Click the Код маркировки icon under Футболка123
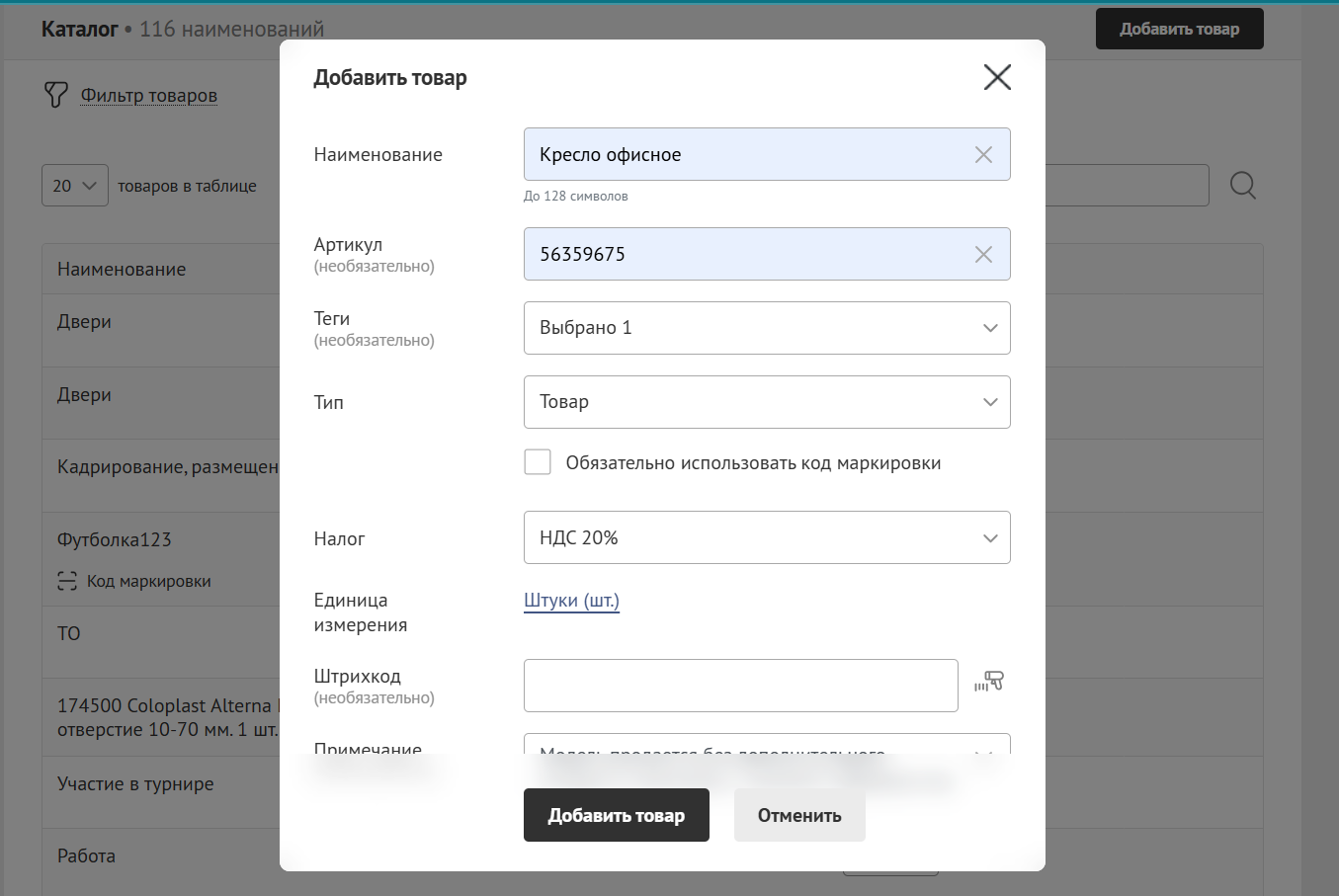 [x=67, y=581]
